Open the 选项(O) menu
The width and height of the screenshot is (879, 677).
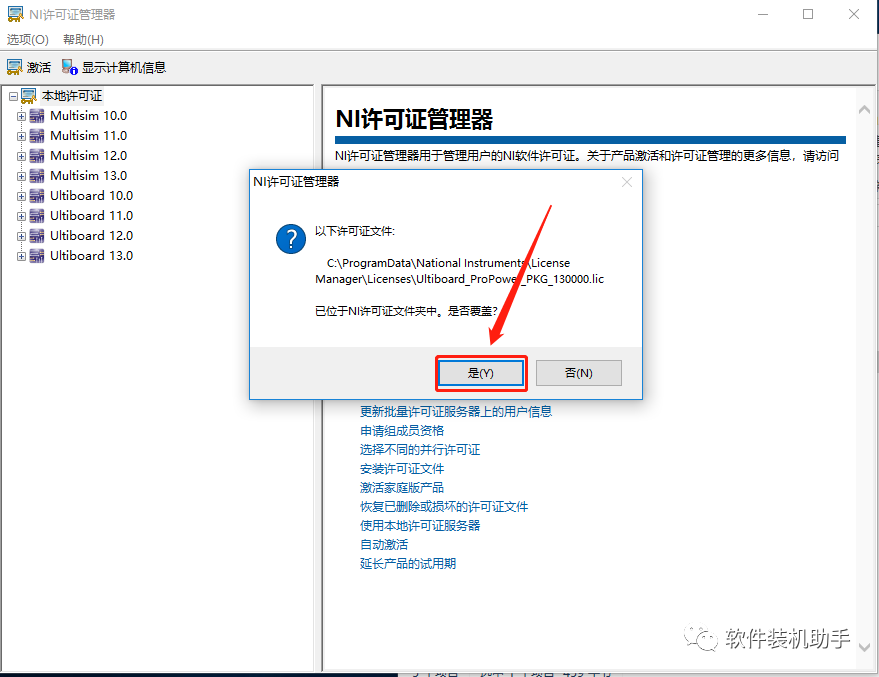[x=28, y=40]
